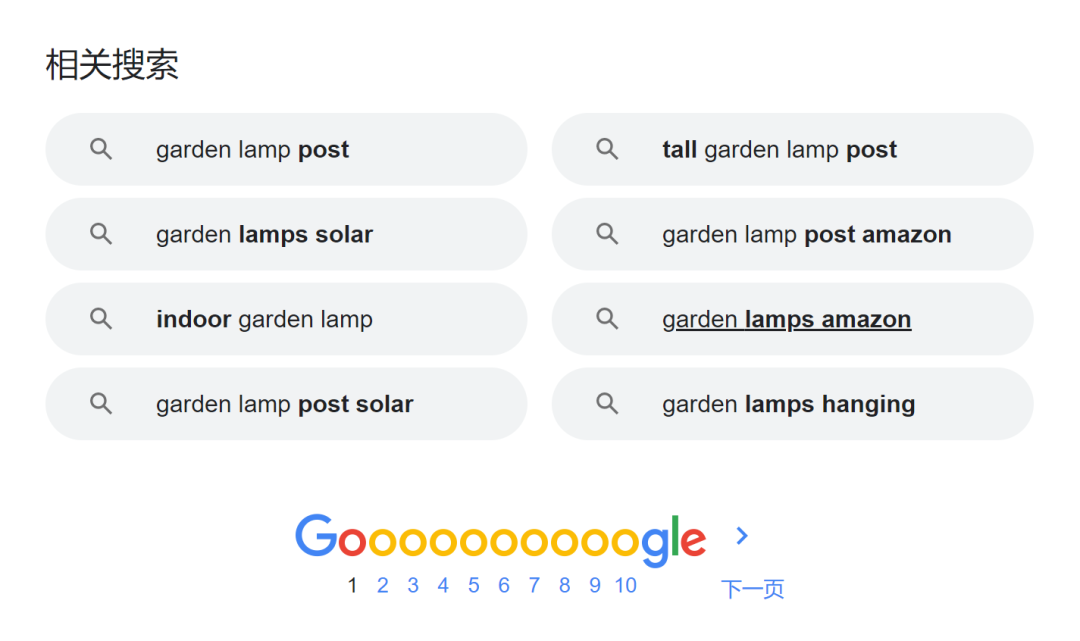
Task: Click the next-page chevron arrow
Action: coord(742,536)
